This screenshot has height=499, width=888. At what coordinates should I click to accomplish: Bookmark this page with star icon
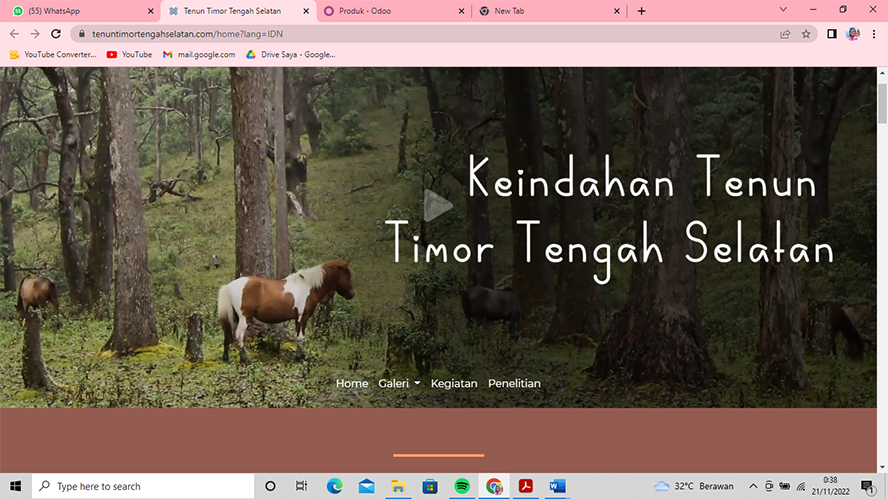pyautogui.click(x=806, y=34)
